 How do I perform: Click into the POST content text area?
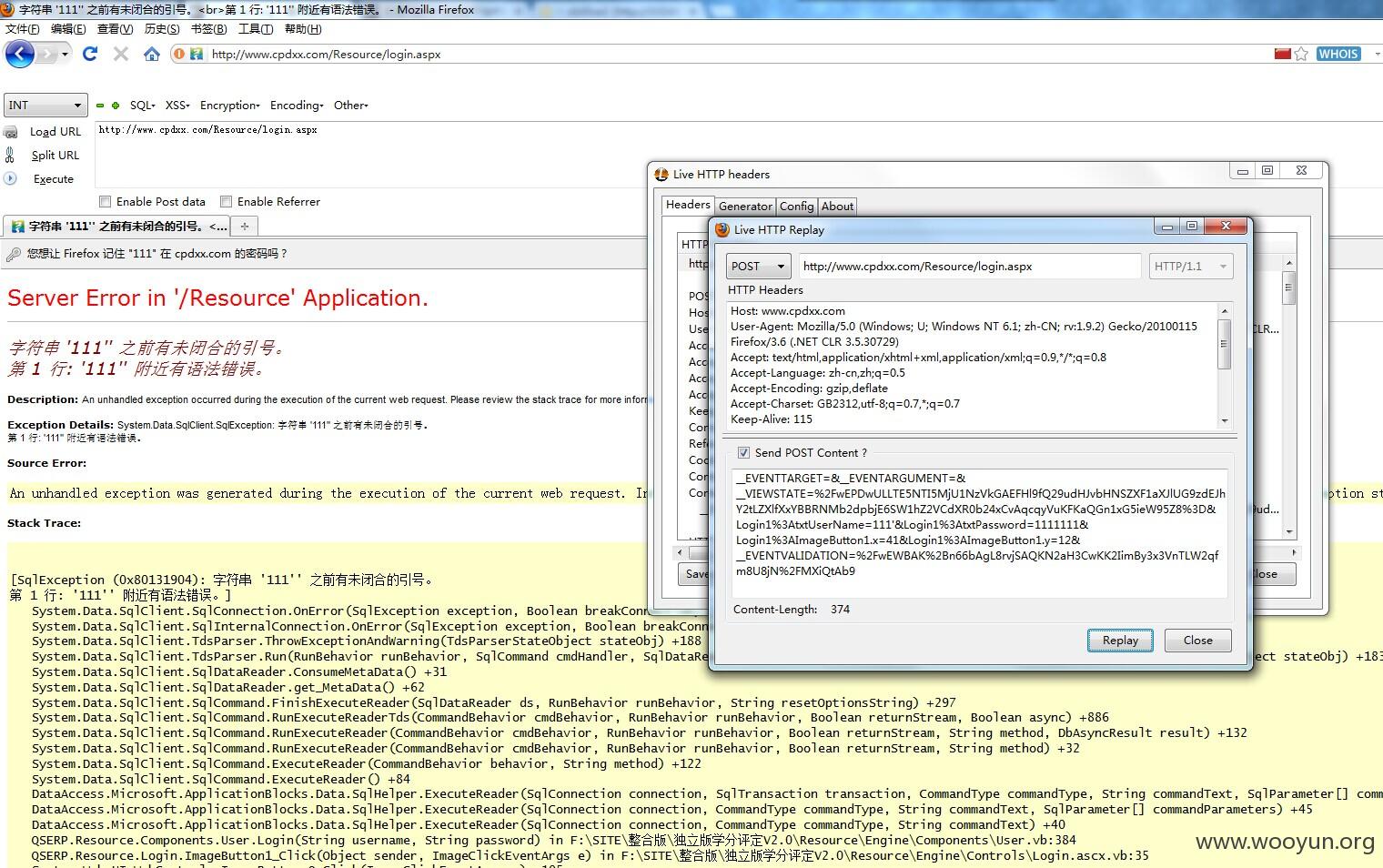click(x=979, y=533)
